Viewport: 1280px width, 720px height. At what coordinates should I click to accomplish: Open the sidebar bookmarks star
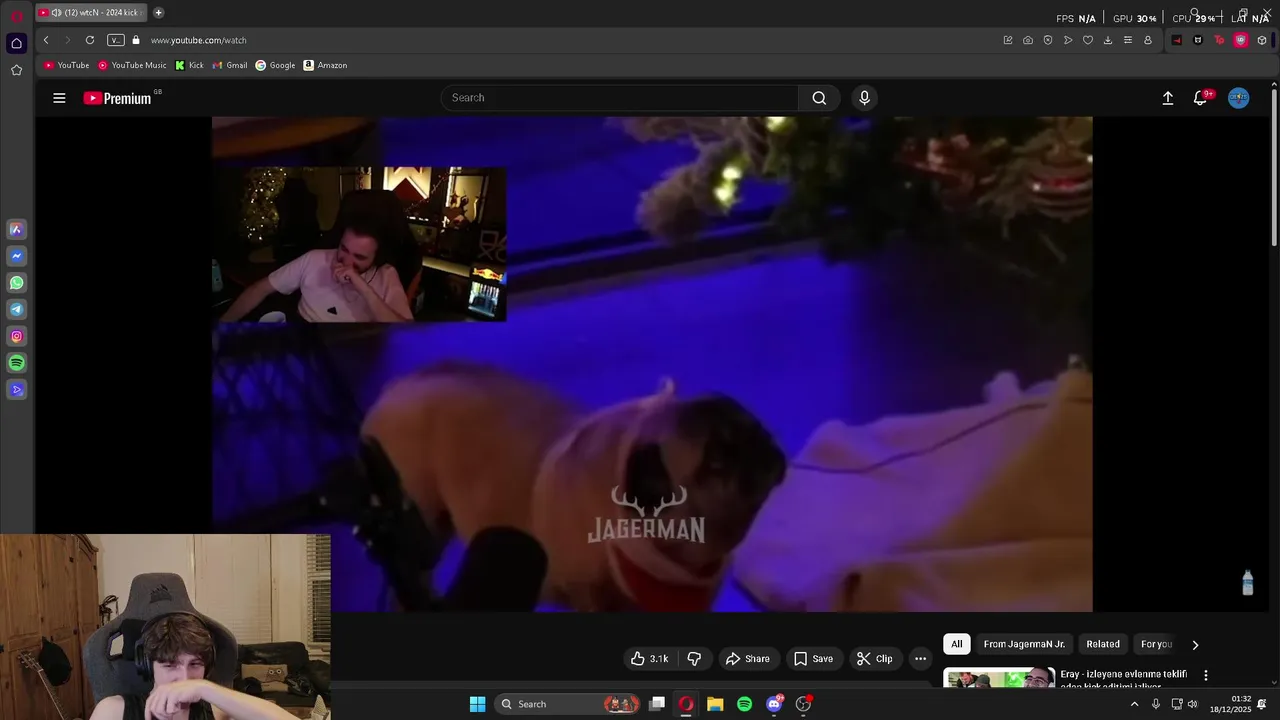(16, 70)
